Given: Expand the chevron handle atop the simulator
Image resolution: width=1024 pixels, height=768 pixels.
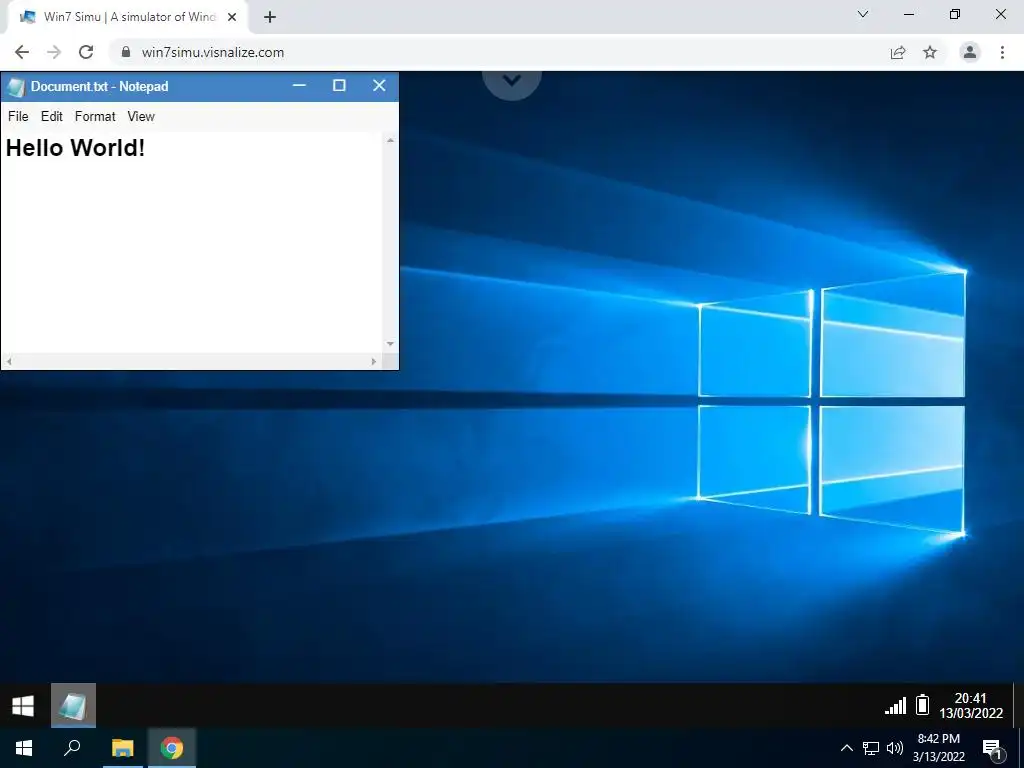Looking at the screenshot, I should click(512, 81).
